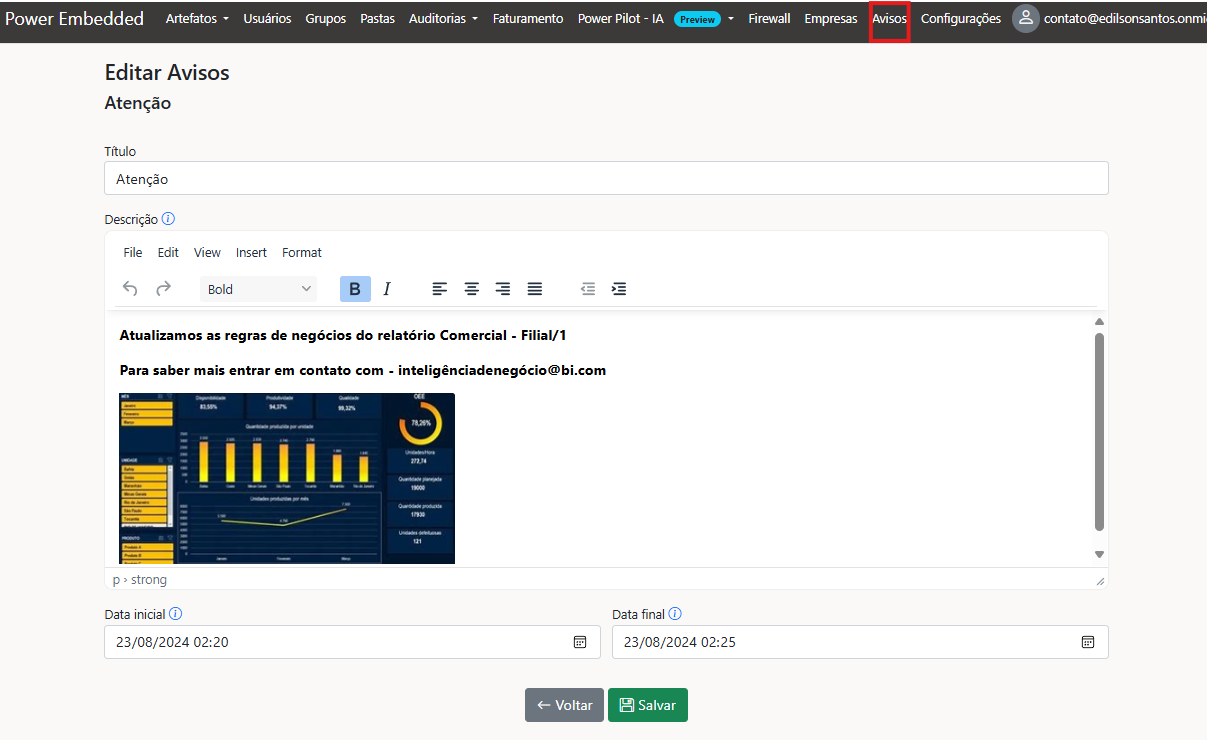Click the Voltar button
Image resolution: width=1207 pixels, height=740 pixels.
tap(564, 705)
